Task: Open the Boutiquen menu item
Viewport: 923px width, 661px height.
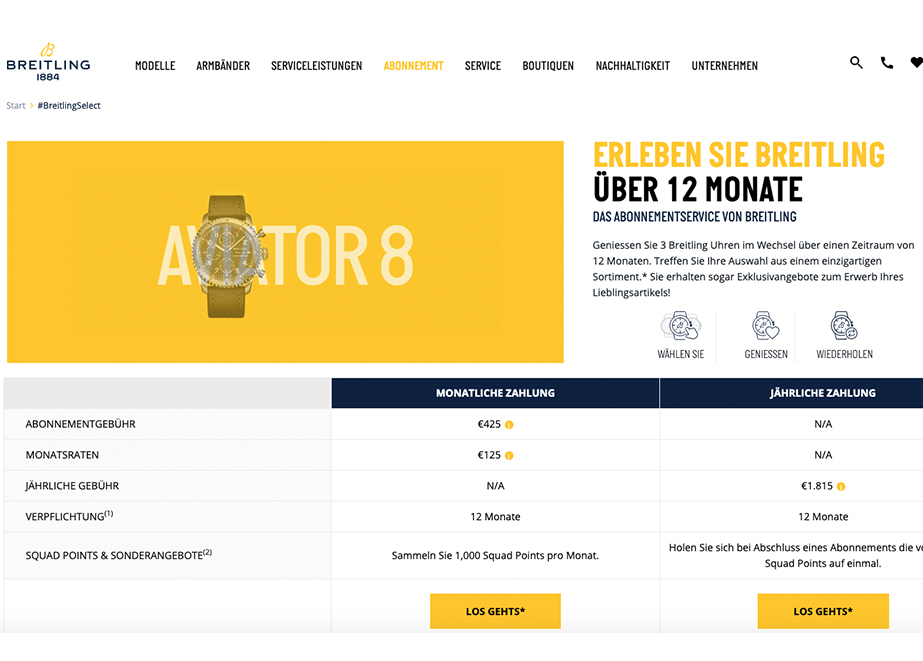Action: [548, 66]
